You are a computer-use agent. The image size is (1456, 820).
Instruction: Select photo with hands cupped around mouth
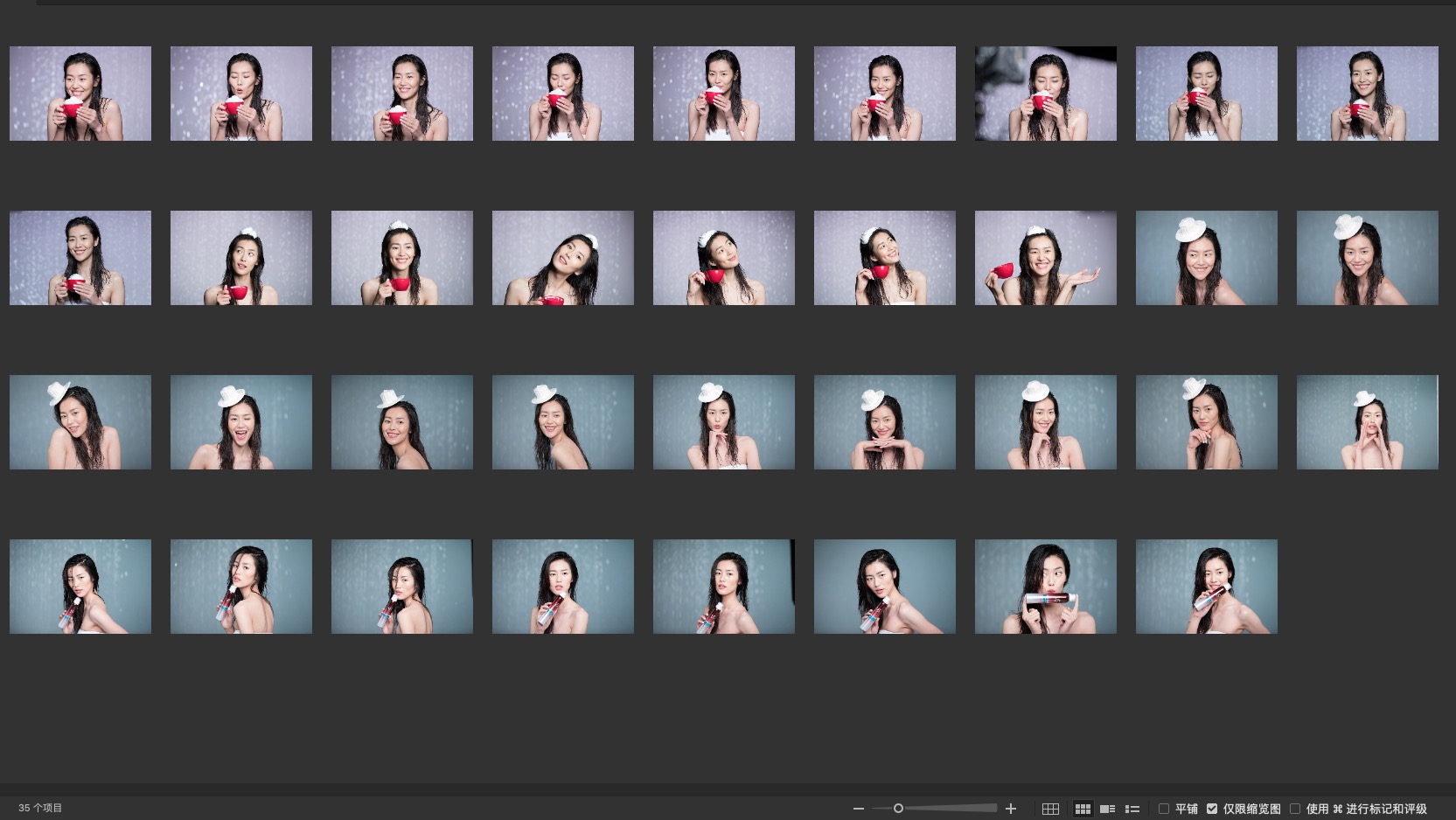(x=1367, y=422)
